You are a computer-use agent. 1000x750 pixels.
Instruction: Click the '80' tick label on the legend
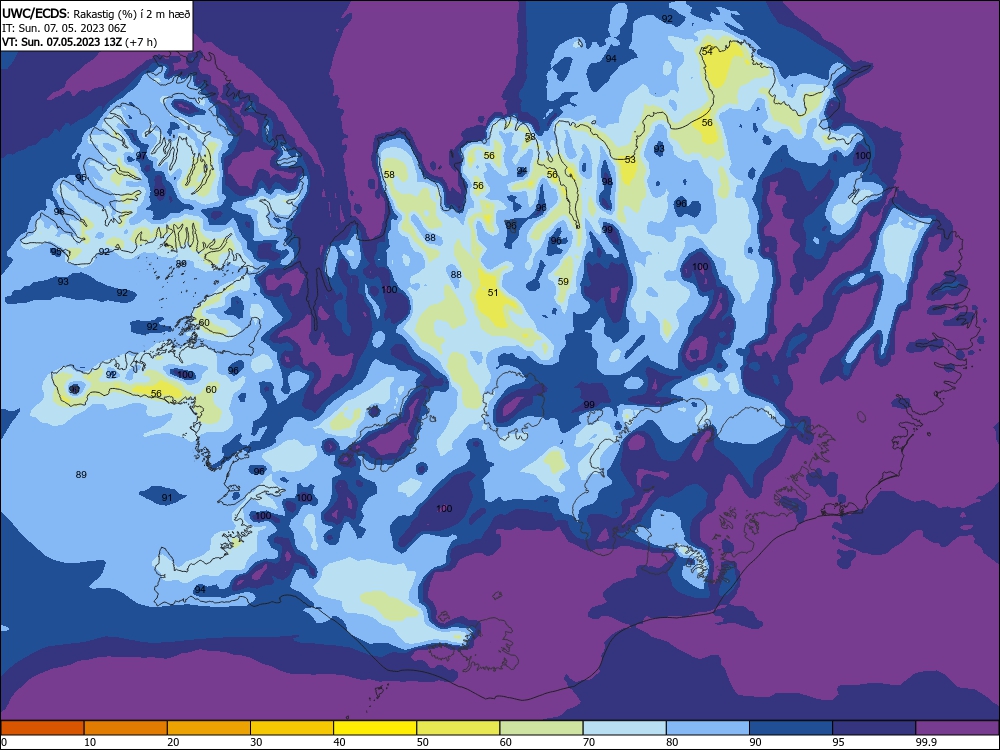click(672, 742)
